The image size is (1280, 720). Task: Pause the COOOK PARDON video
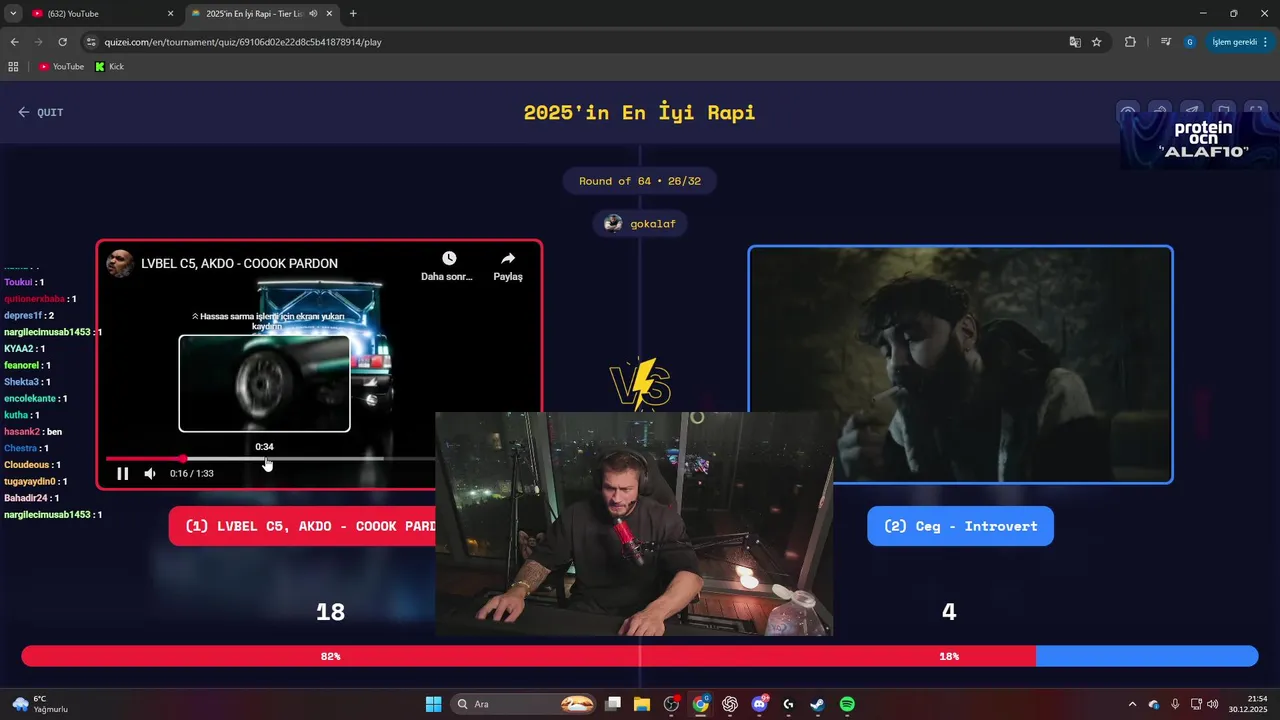tap(123, 473)
